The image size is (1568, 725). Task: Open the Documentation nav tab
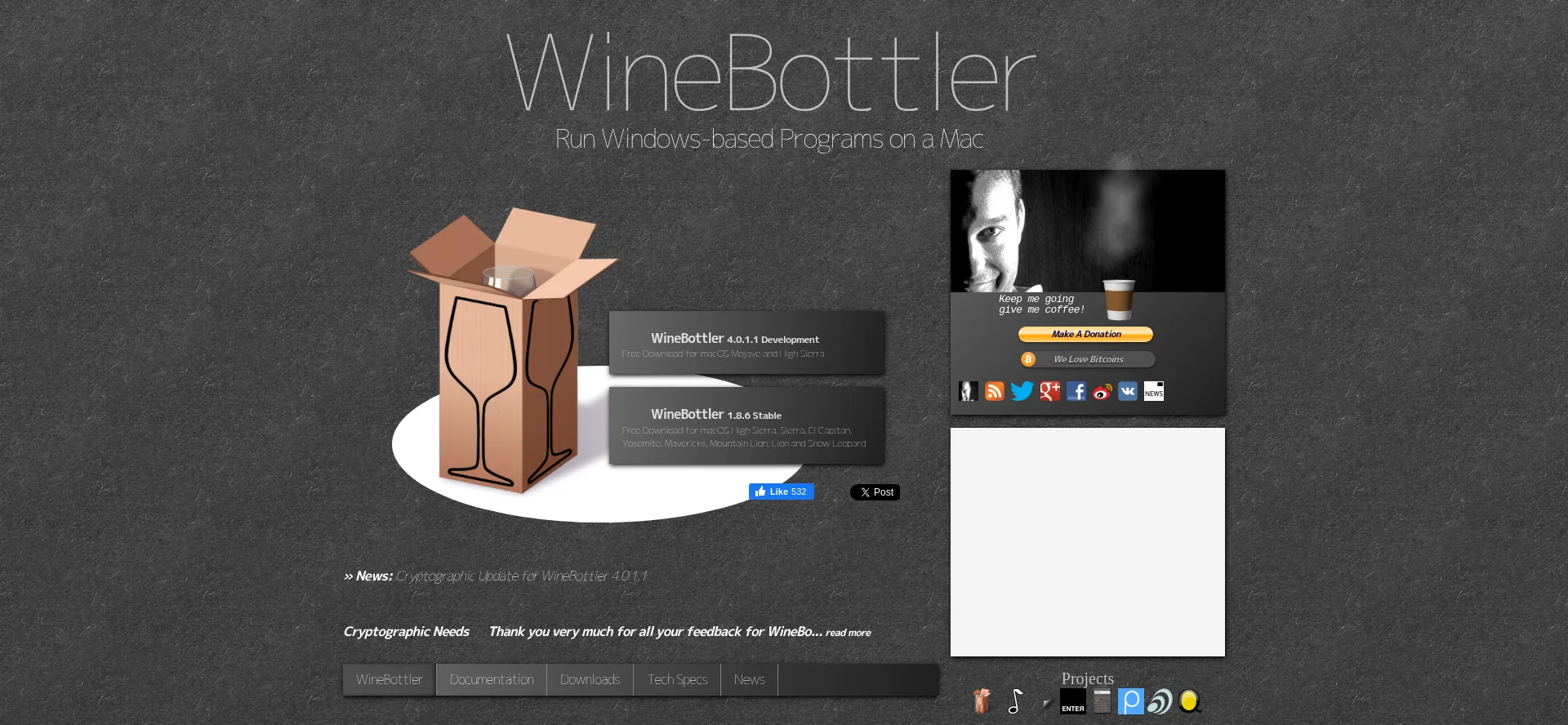click(492, 679)
